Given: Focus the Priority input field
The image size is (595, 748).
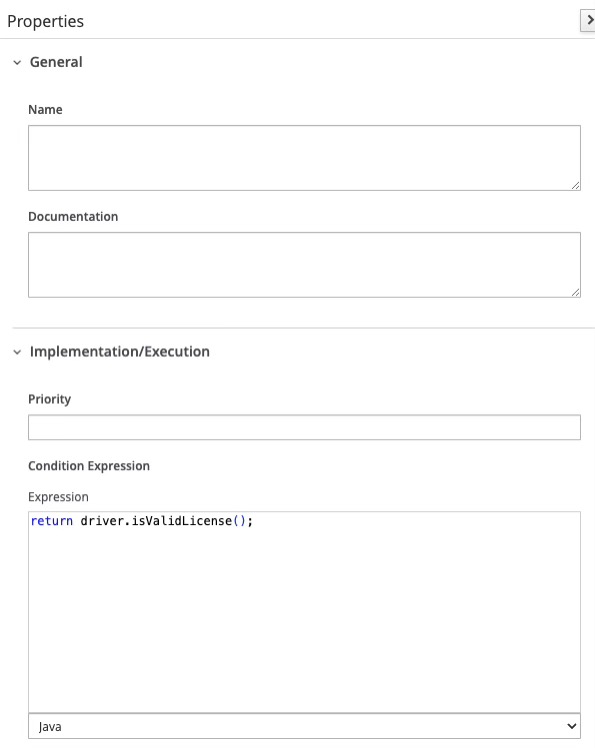Looking at the screenshot, I should (x=304, y=427).
